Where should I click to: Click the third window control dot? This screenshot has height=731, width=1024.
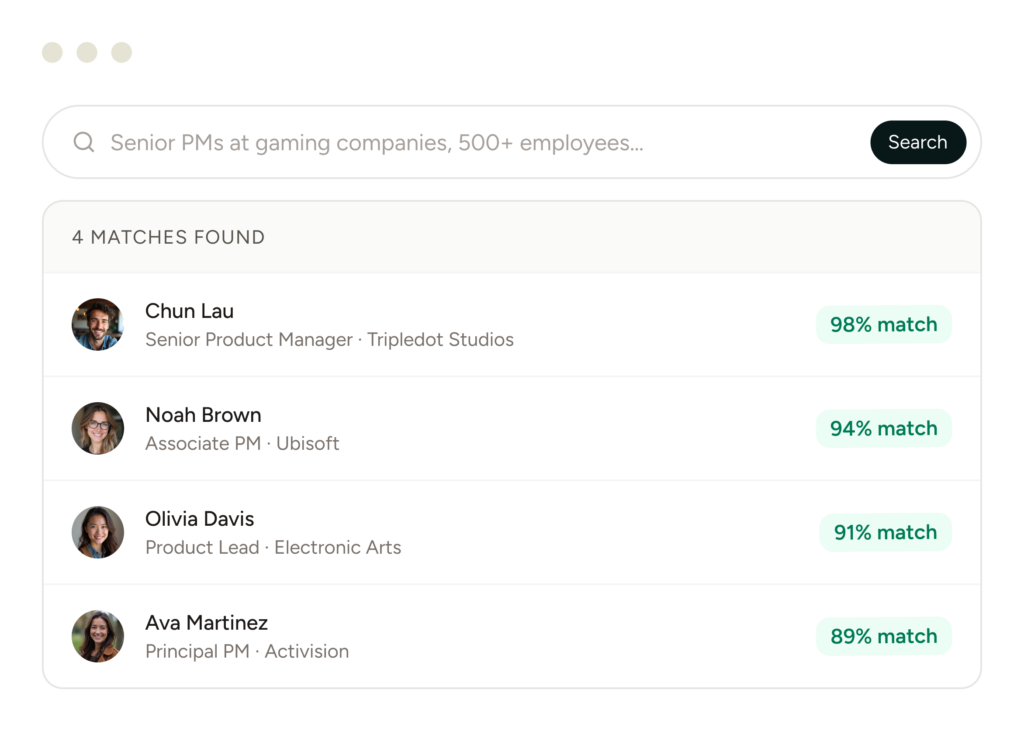121,52
